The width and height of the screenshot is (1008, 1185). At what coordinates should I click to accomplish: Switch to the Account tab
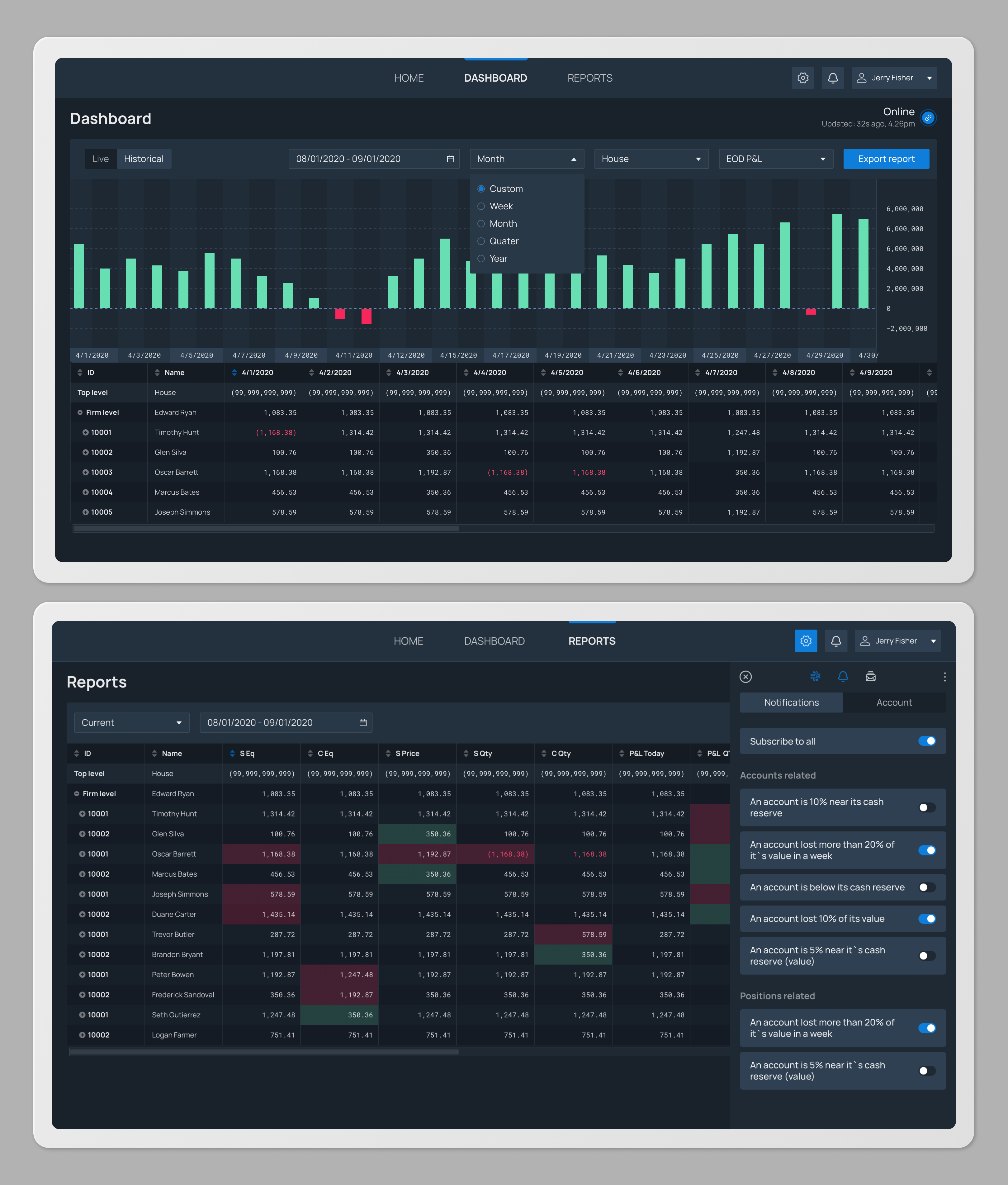894,702
